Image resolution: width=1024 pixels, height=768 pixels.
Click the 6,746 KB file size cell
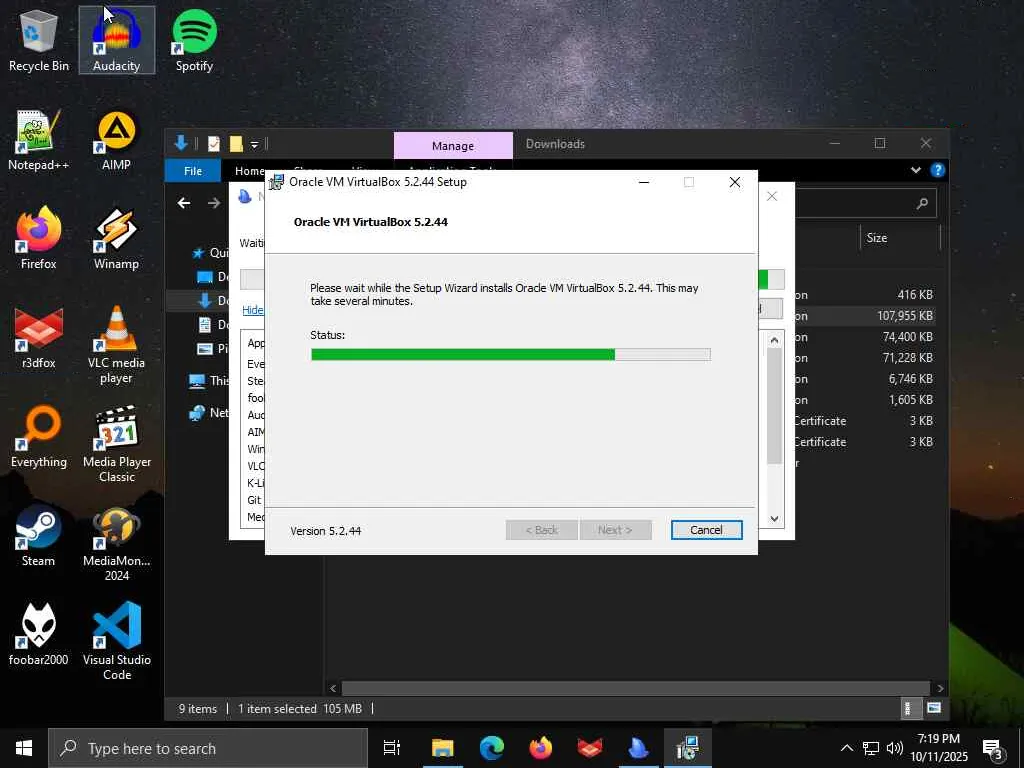(x=910, y=379)
